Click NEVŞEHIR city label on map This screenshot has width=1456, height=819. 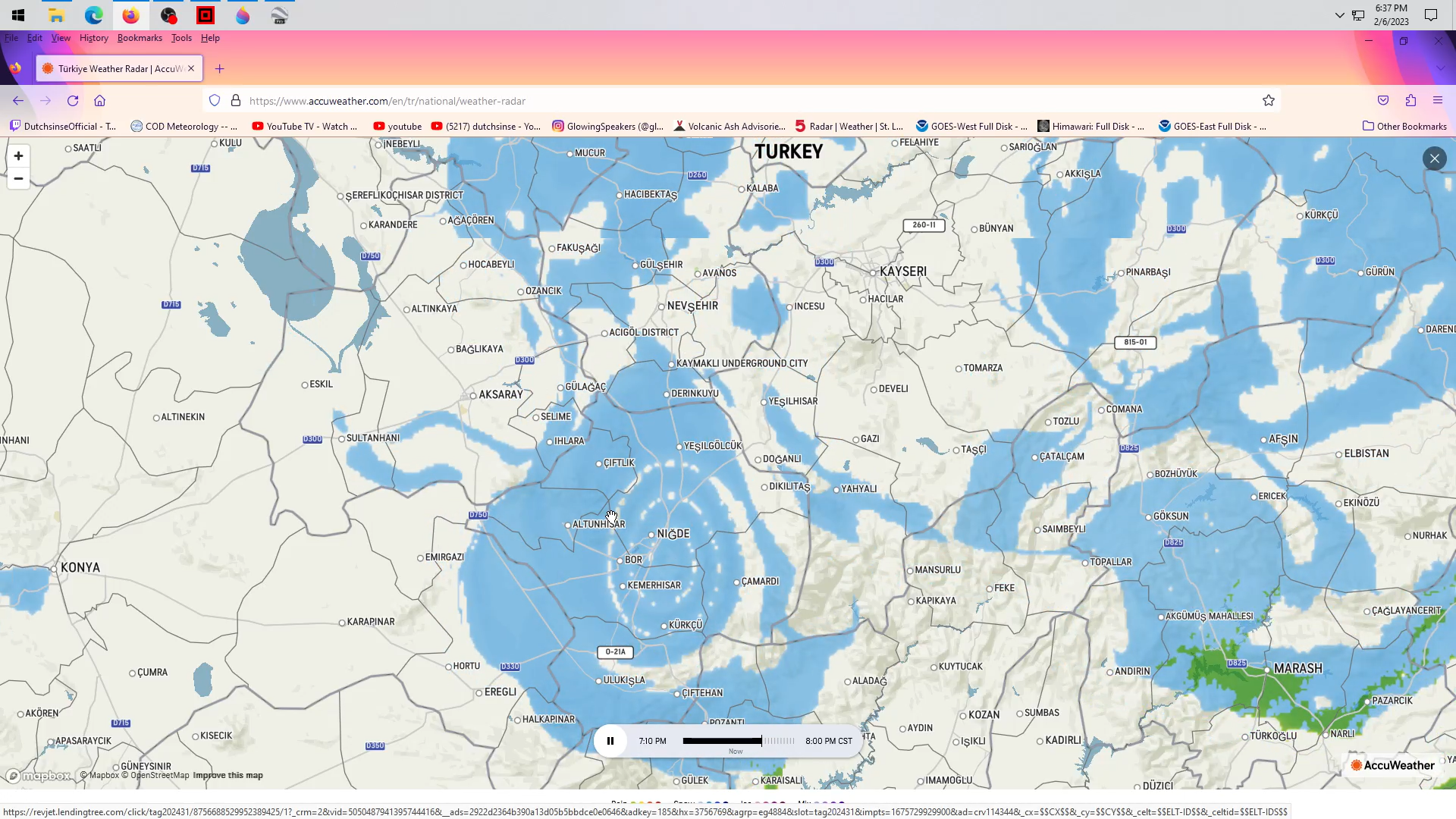point(692,306)
